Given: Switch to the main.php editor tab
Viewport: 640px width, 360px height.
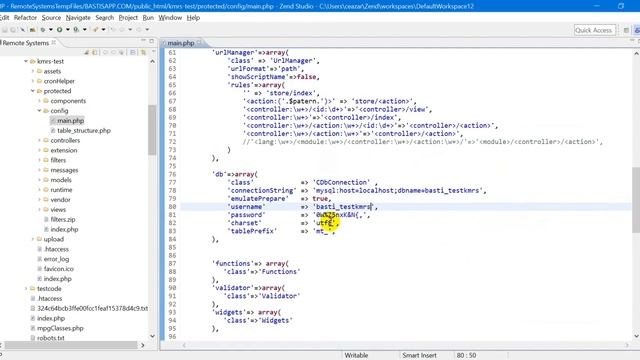Looking at the screenshot, I should [181, 43].
